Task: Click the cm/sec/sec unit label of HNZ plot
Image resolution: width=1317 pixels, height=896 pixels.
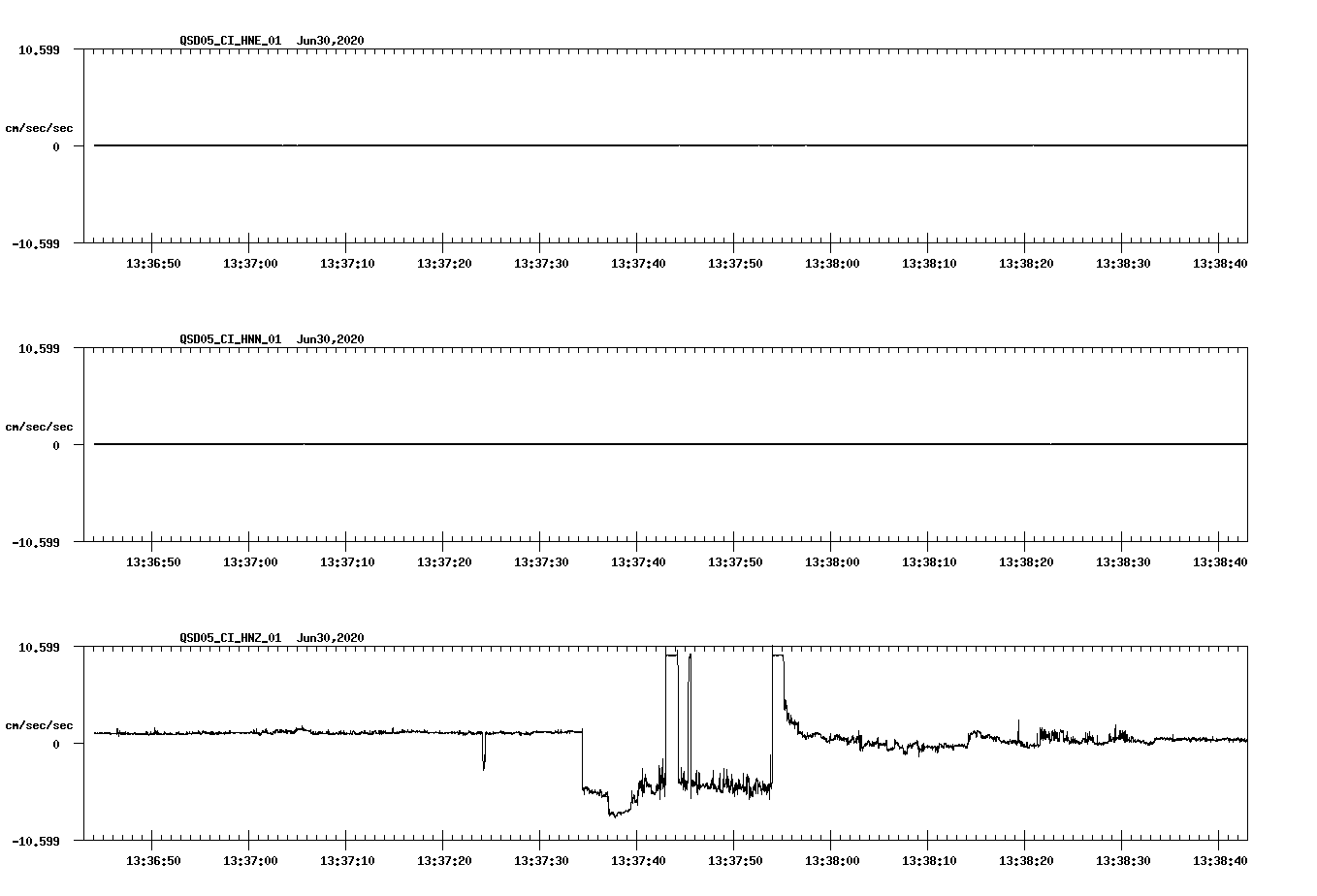Action: click(39, 725)
